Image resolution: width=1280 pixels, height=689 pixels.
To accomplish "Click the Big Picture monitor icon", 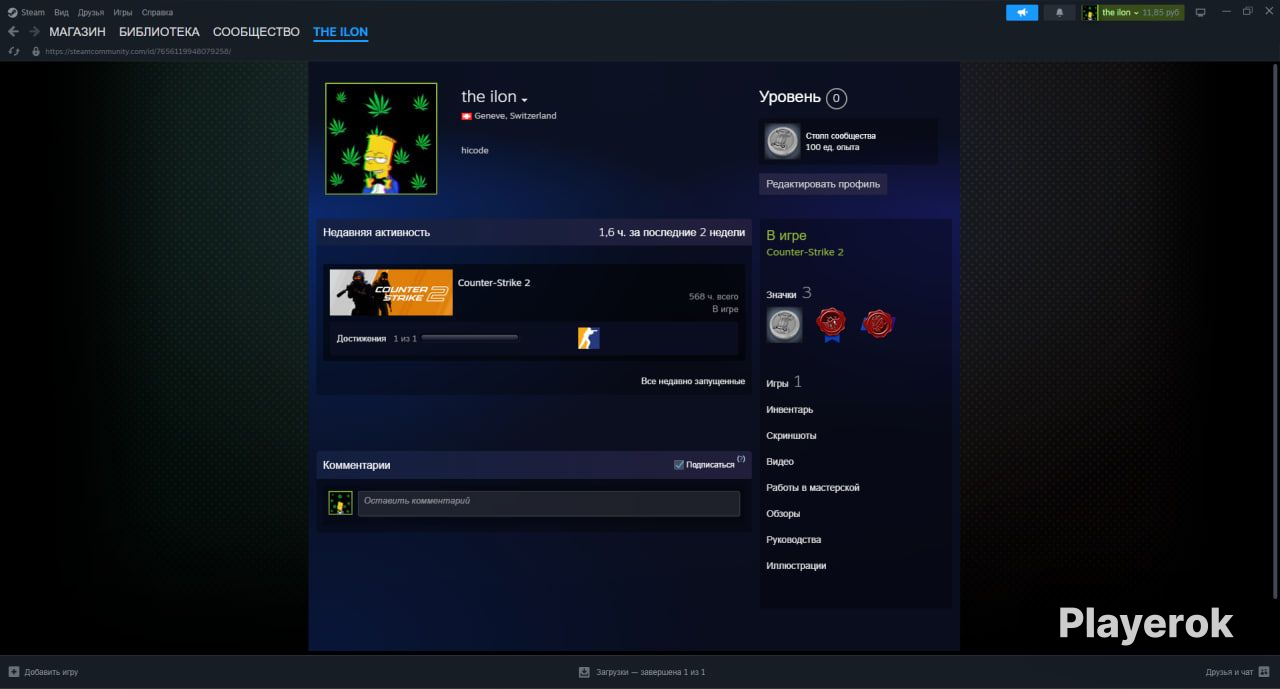I will coord(1201,12).
